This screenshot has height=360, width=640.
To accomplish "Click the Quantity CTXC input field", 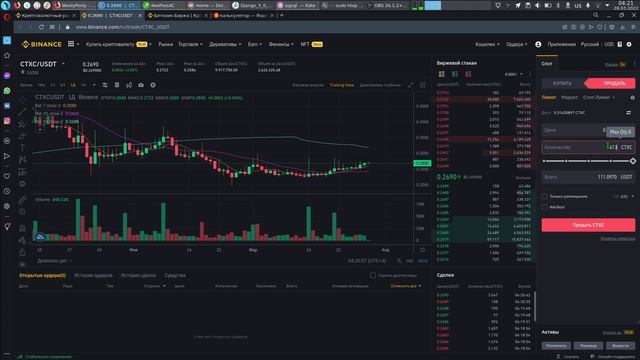I will (x=588, y=147).
